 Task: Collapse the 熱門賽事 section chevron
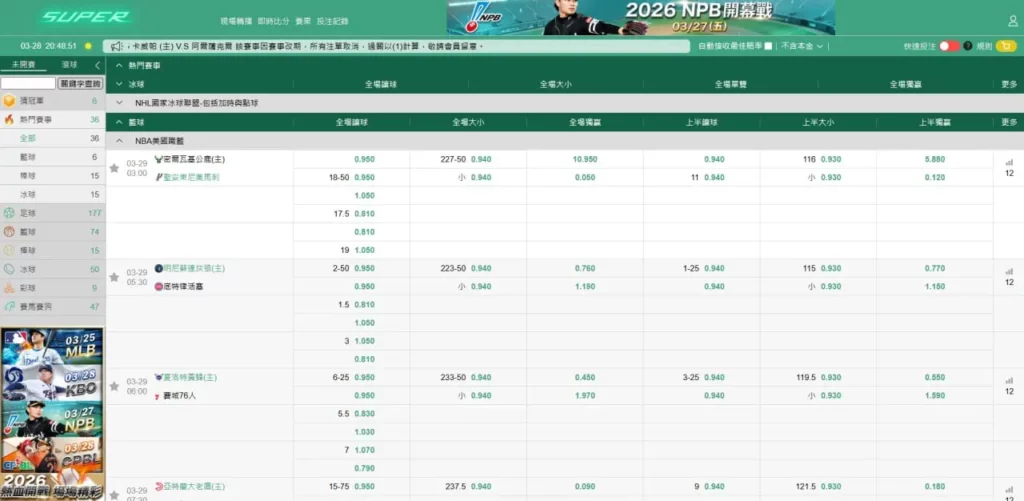tap(119, 65)
